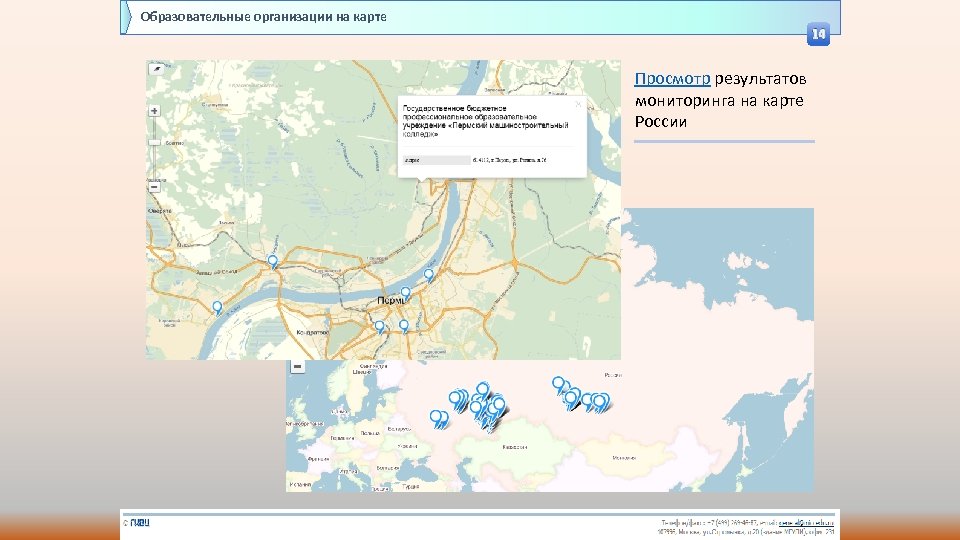Click the westernmost marker on the Perm map
Image resolution: width=960 pixels, height=540 pixels.
tap(217, 308)
